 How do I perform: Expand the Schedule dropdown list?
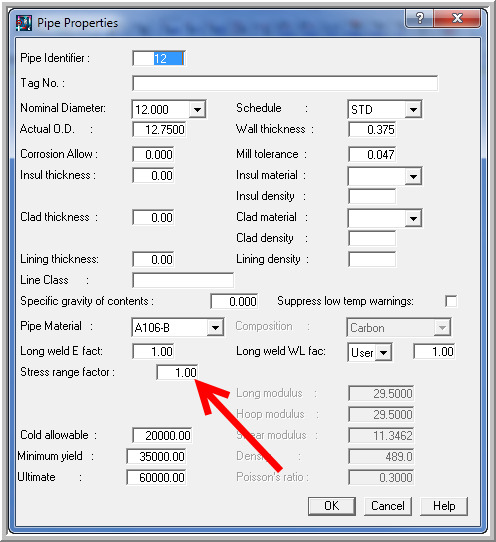(413, 110)
